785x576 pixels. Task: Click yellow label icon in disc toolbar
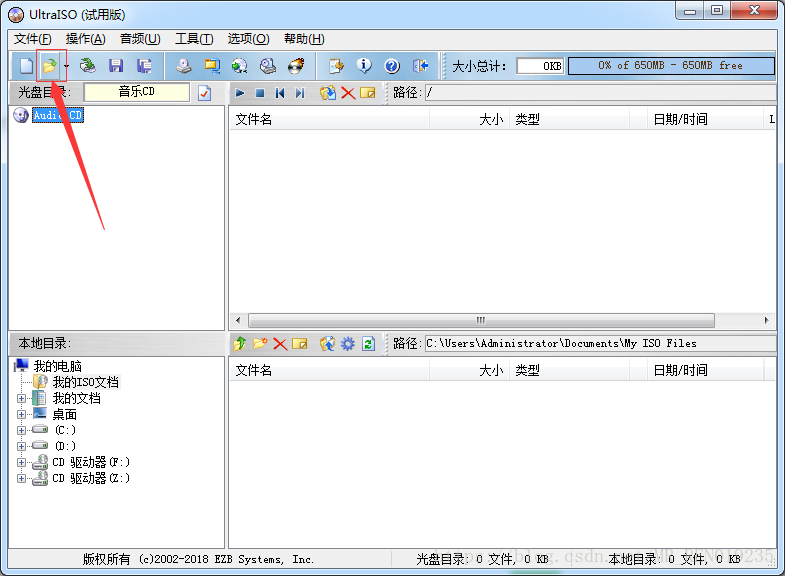tap(367, 93)
